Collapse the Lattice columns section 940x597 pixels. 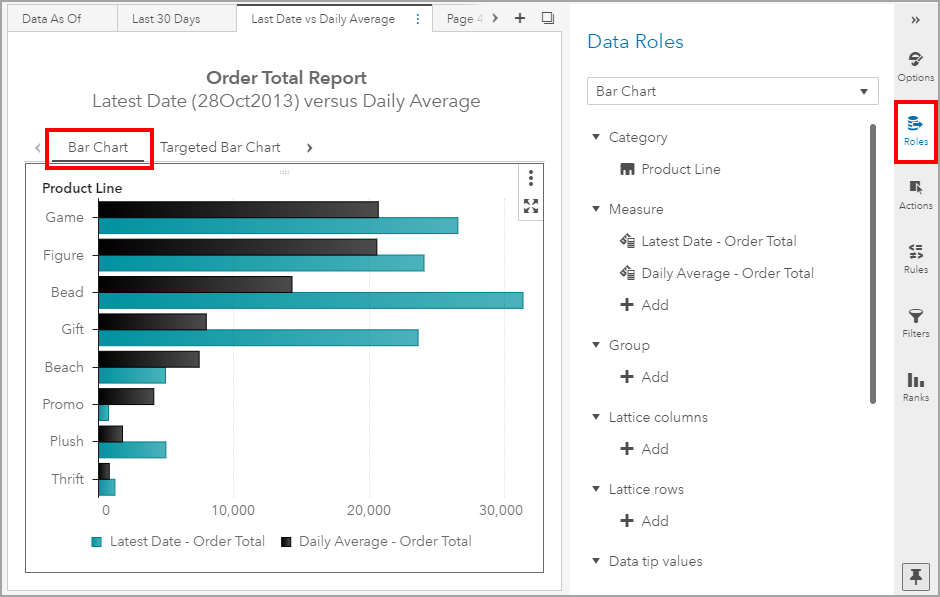coord(597,417)
